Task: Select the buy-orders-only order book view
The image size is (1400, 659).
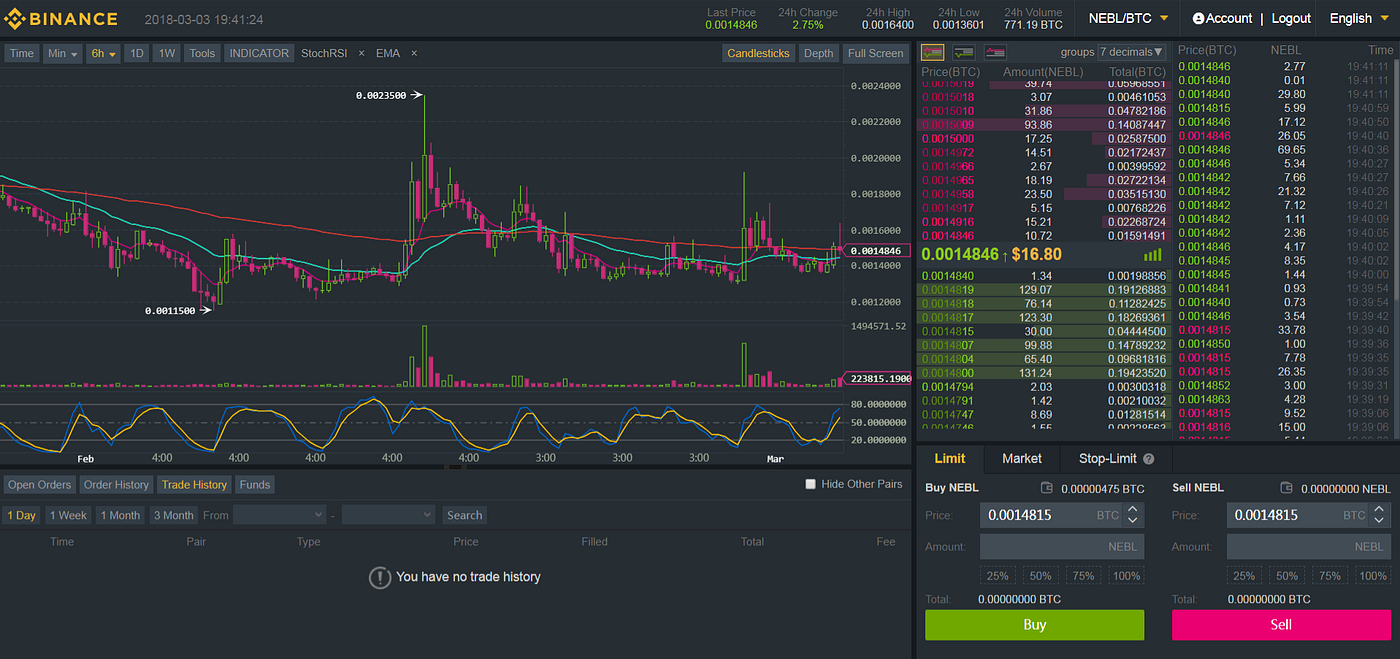Action: [x=964, y=52]
